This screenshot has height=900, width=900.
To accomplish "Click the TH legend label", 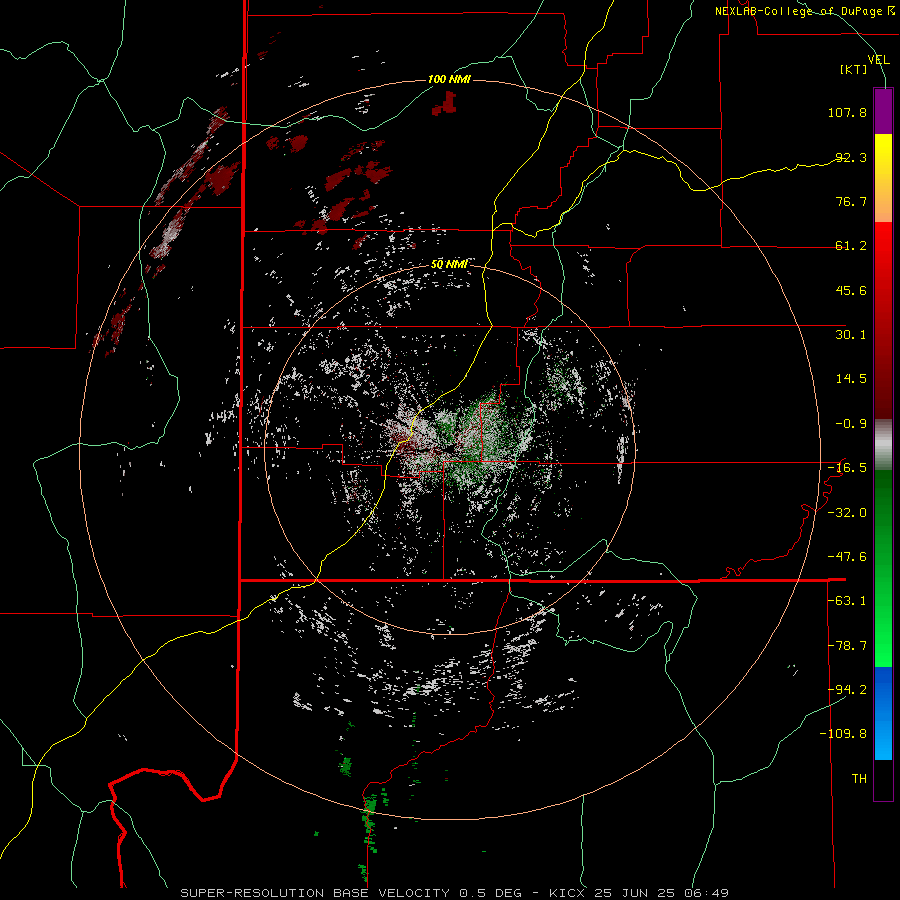I will point(859,779).
